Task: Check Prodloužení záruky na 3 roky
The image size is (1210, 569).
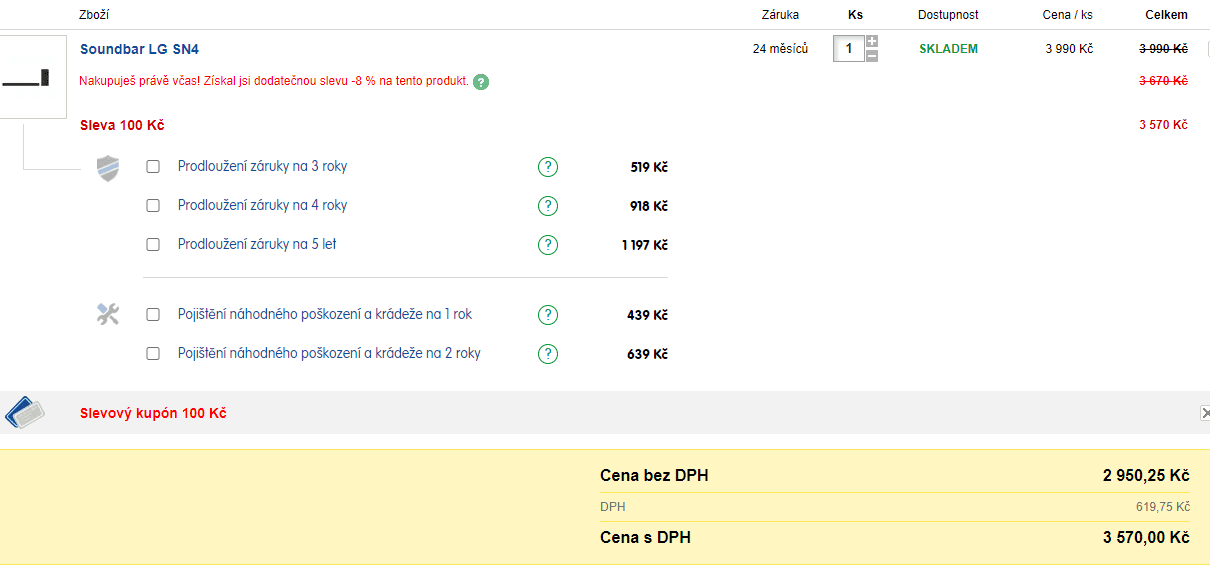Action: tap(153, 167)
